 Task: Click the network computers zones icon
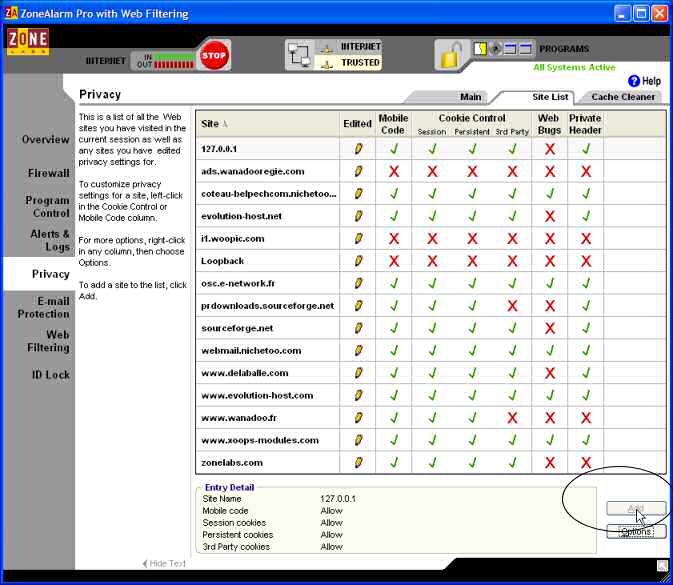[x=300, y=55]
